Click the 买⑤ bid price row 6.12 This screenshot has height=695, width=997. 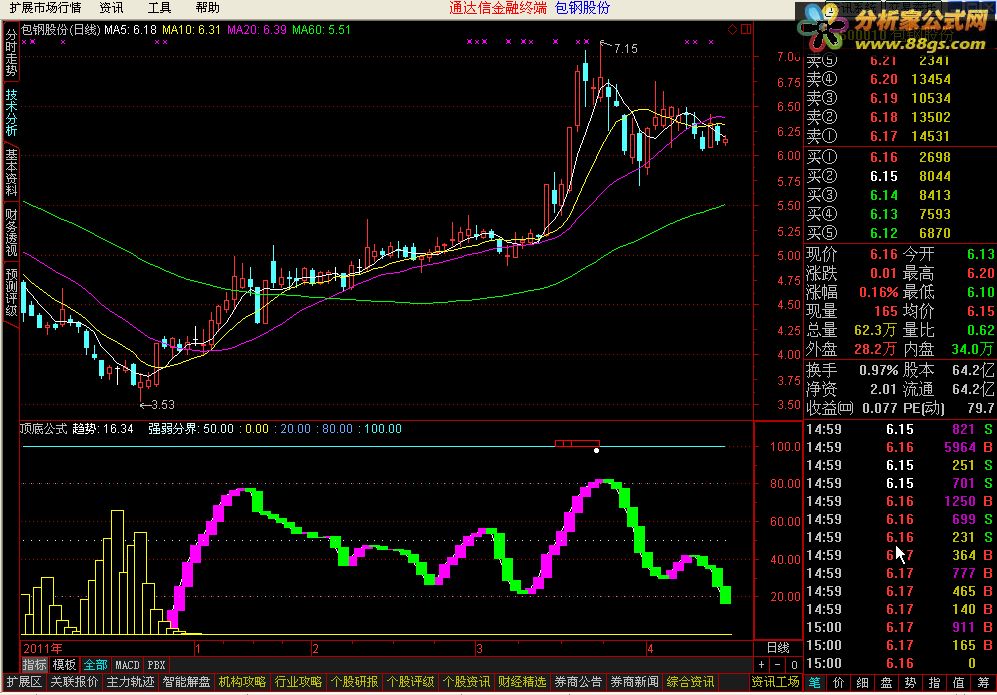click(x=899, y=233)
